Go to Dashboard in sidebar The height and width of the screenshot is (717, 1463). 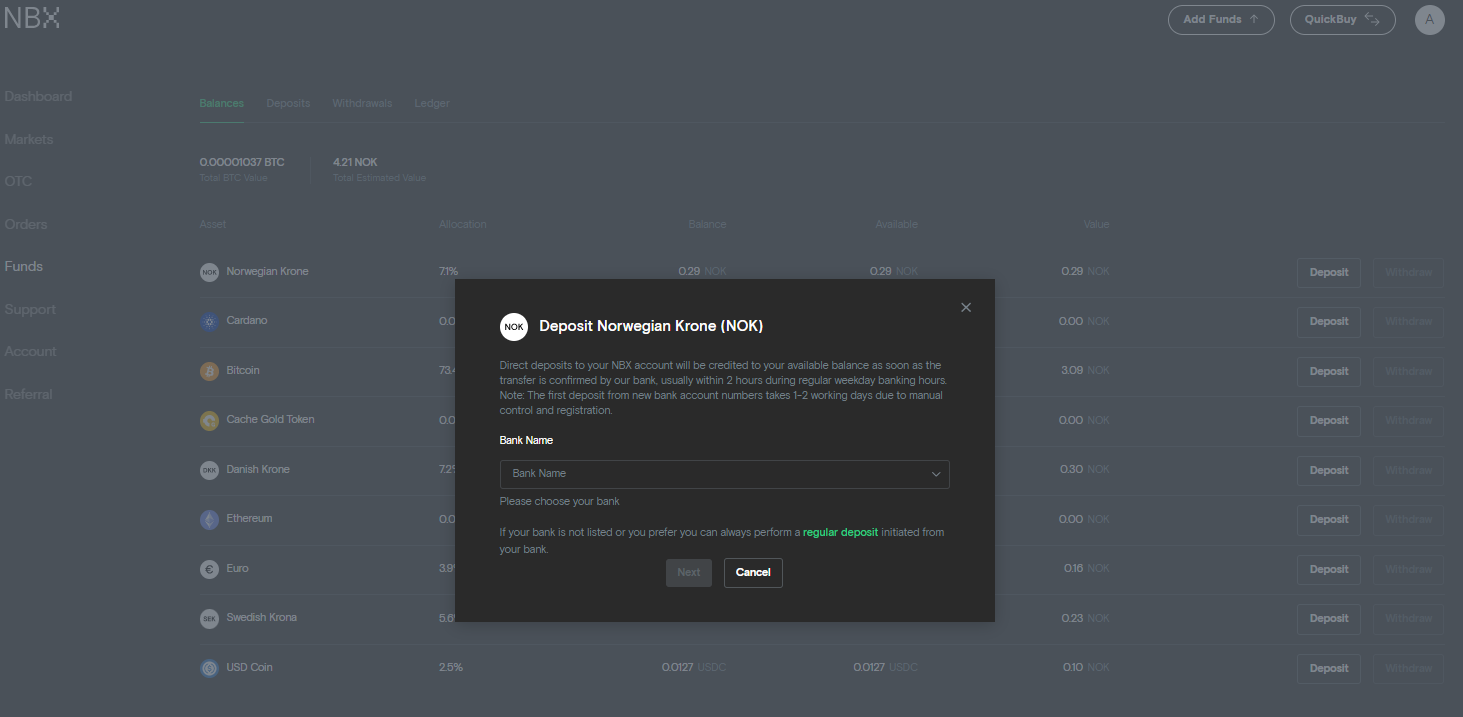38,96
